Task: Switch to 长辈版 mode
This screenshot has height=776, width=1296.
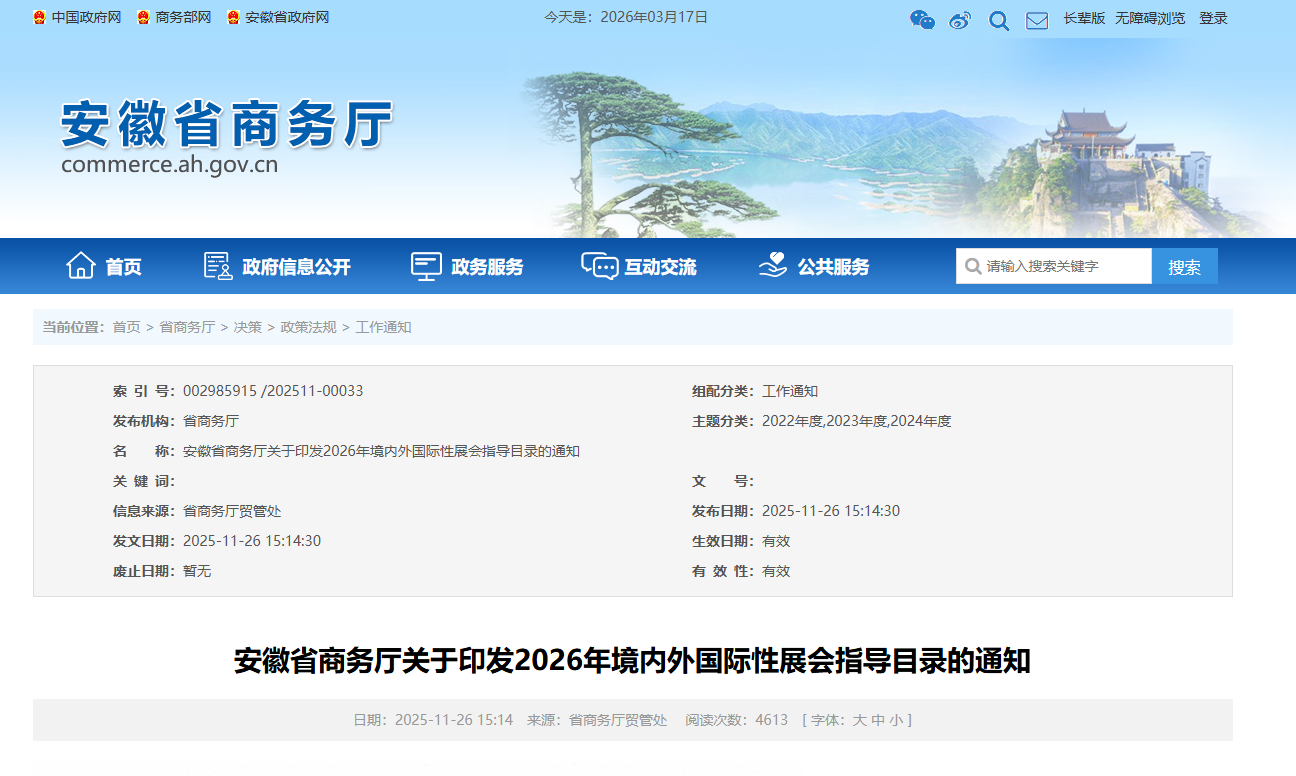Action: coord(1084,18)
